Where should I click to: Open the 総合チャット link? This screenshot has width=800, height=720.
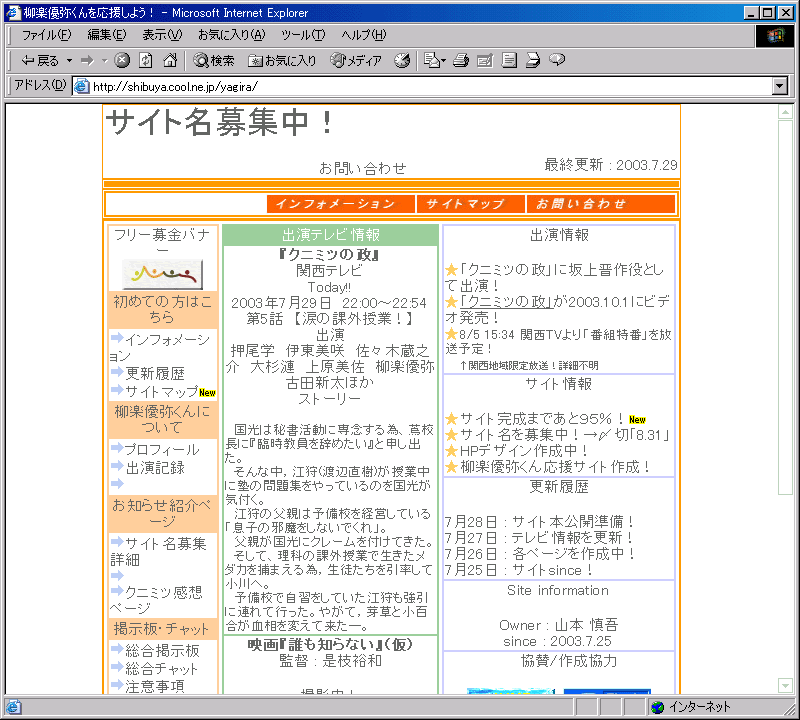(161, 668)
